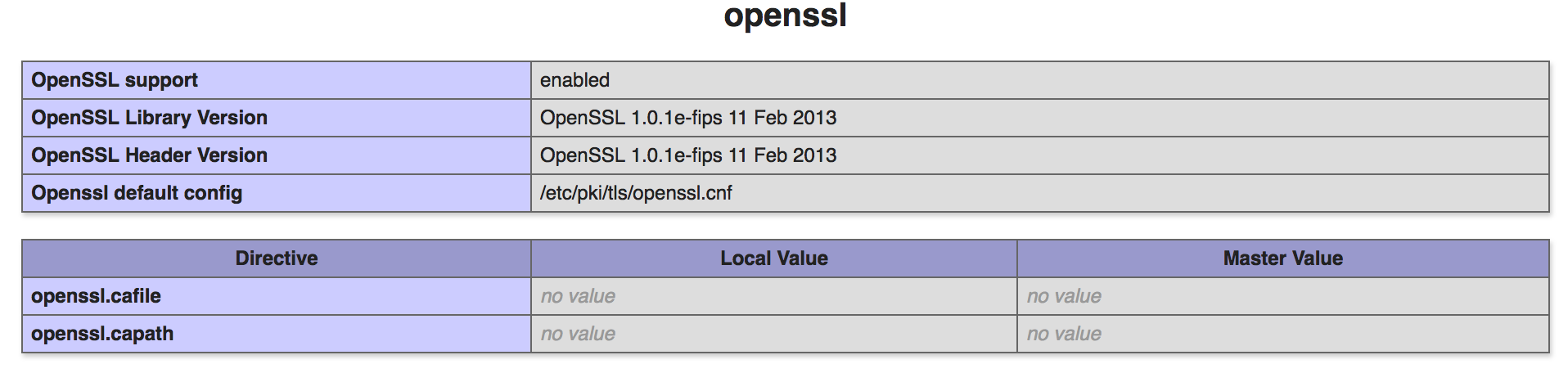Select the OpenSSL Library Version label

tap(150, 118)
